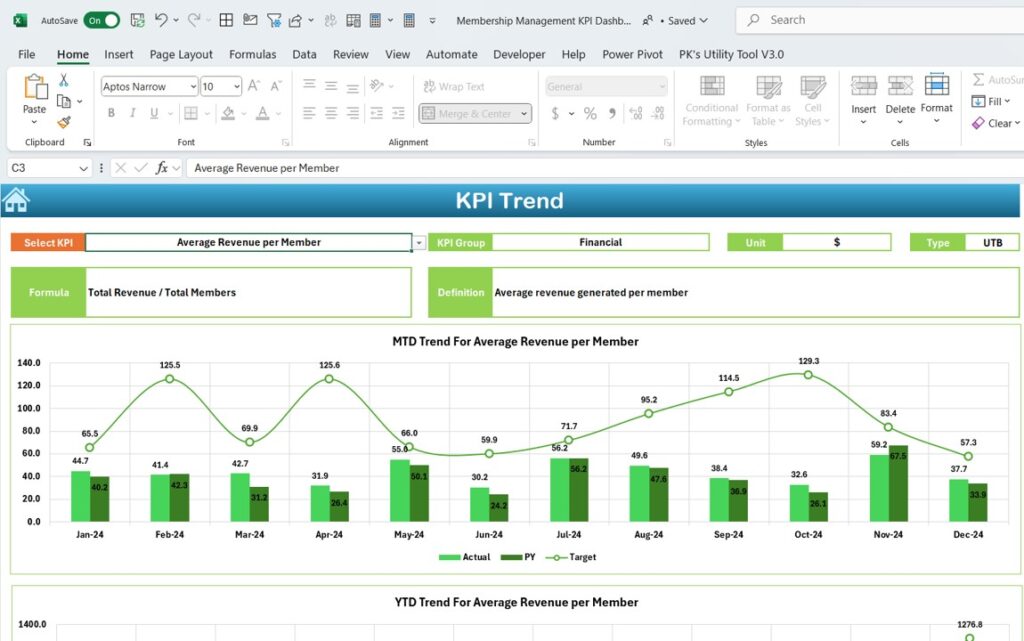Click the Cut scissors icon

[x=63, y=80]
